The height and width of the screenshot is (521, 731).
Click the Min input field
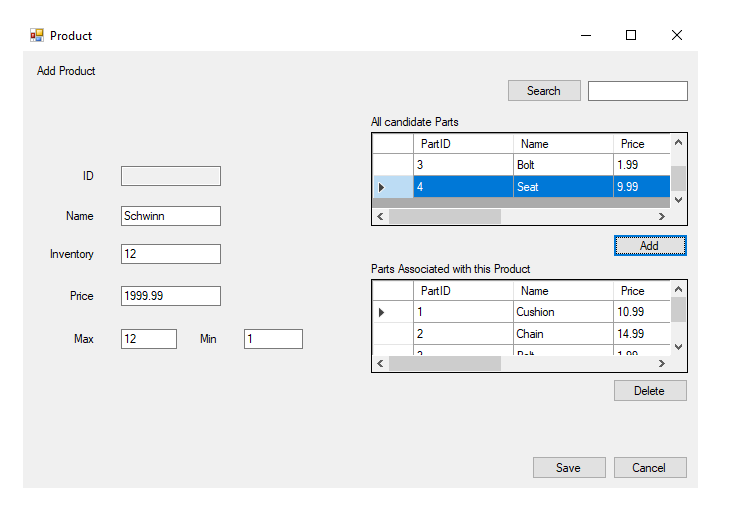[x=273, y=339]
